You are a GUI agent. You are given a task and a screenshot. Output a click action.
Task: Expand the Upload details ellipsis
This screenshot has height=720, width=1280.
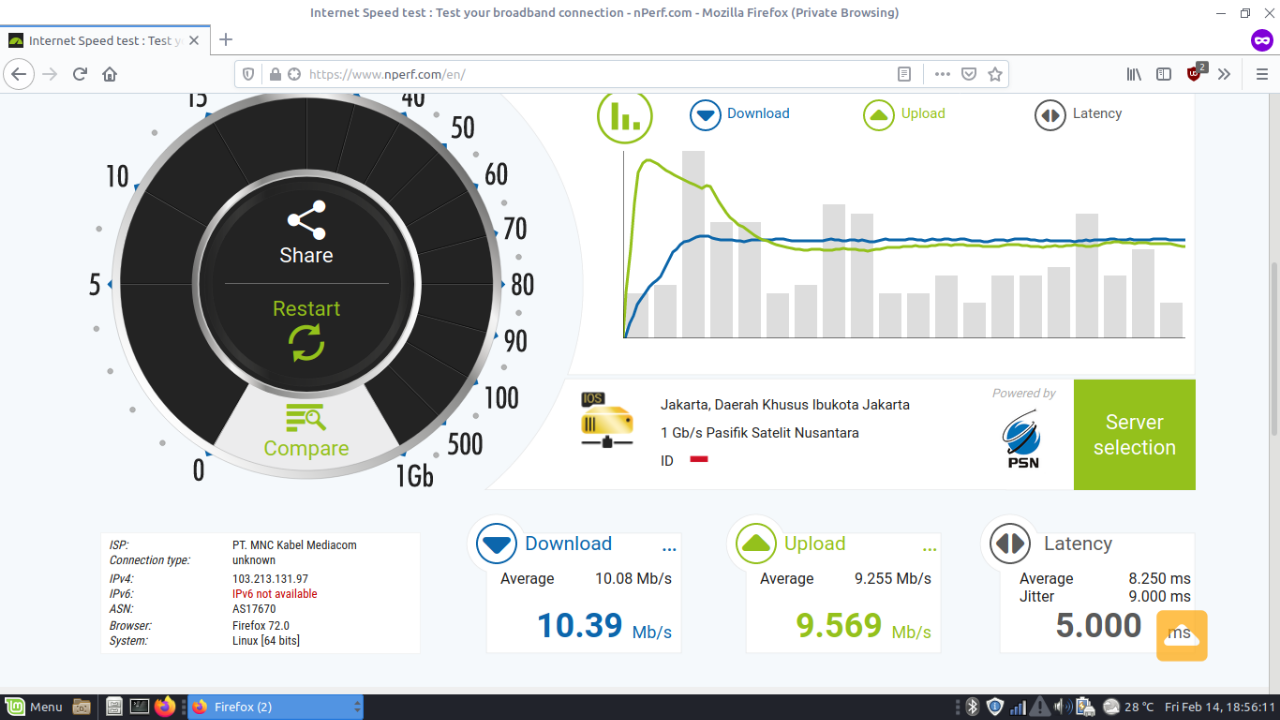(929, 549)
